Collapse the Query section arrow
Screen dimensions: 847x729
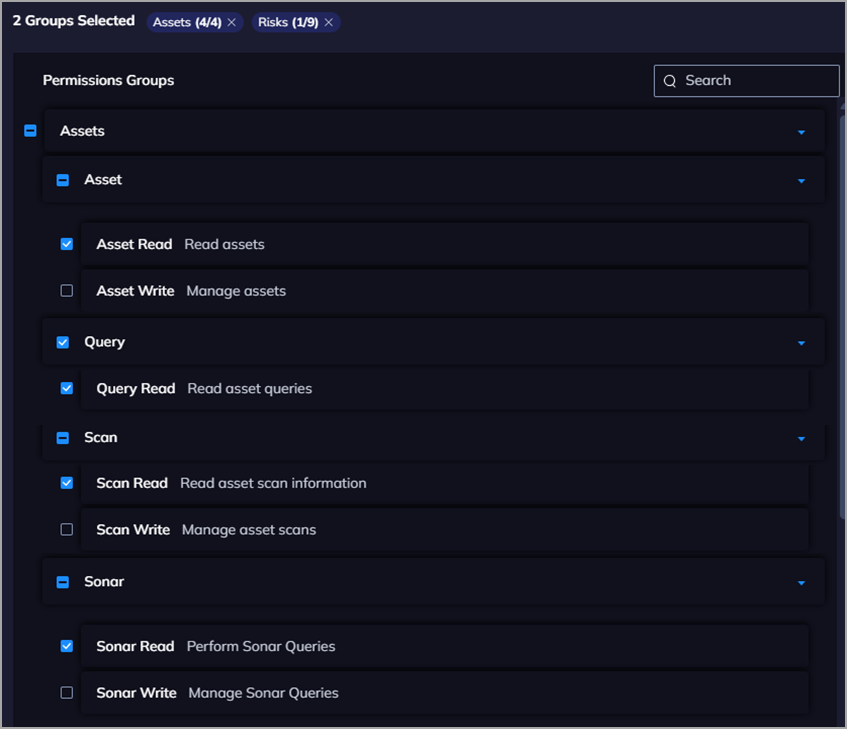(801, 343)
